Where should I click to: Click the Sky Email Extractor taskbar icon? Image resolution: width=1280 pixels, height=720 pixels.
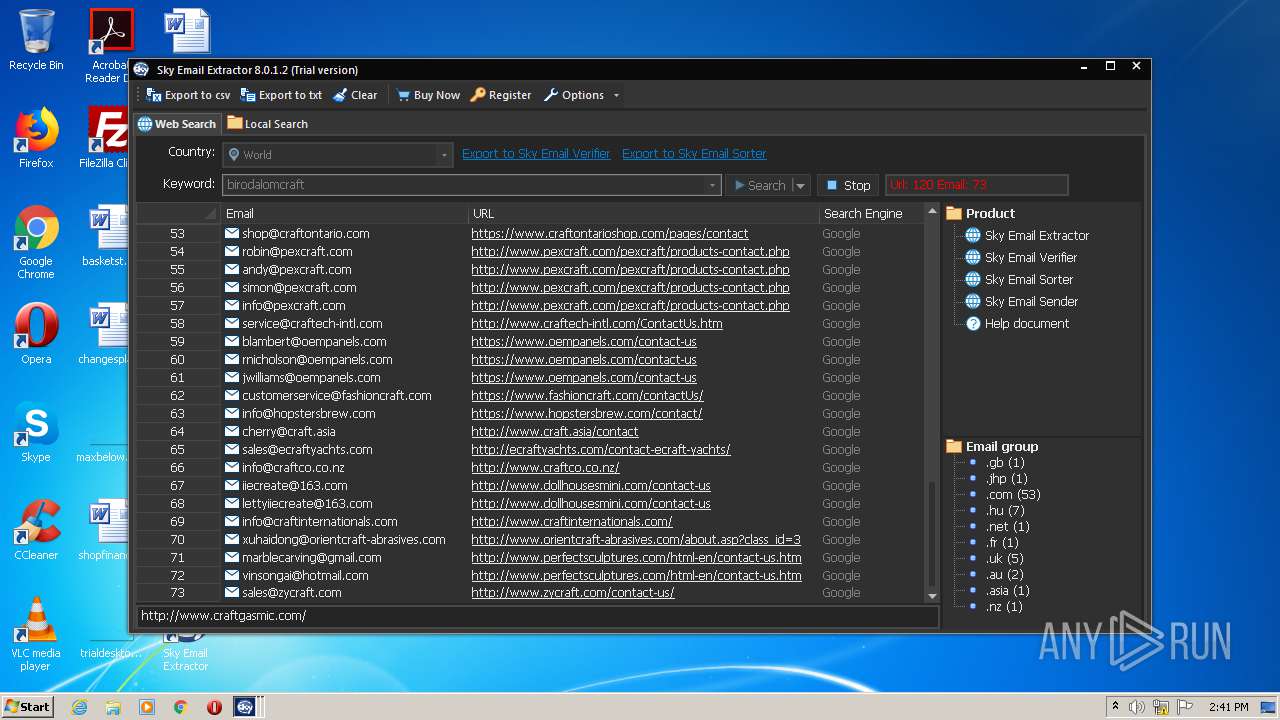click(245, 706)
